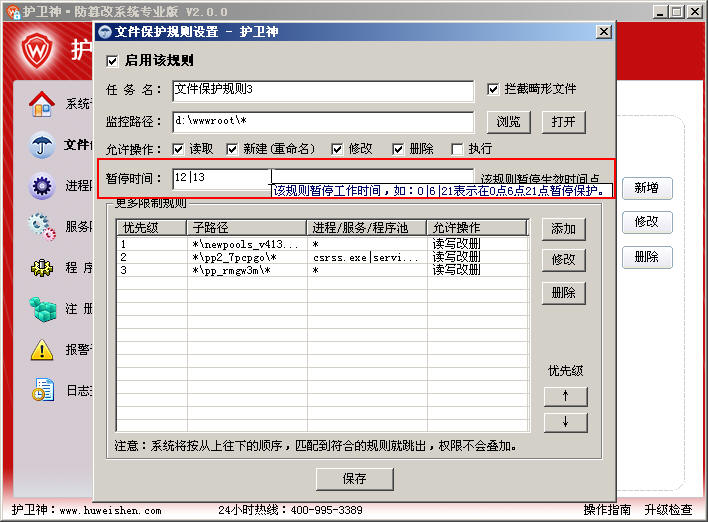Click 添加 to add a restriction rule

pyautogui.click(x=564, y=229)
